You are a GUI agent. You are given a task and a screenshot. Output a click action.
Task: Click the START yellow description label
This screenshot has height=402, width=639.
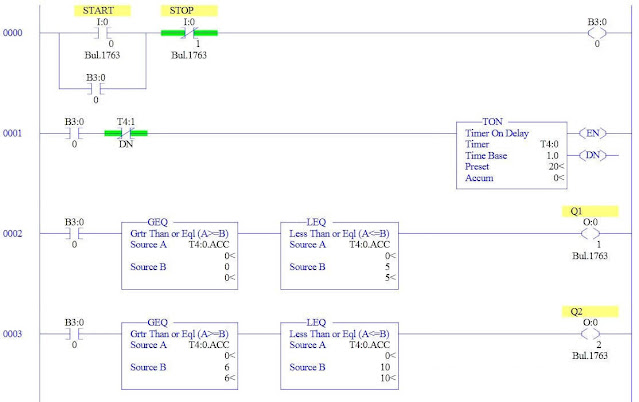pos(102,11)
